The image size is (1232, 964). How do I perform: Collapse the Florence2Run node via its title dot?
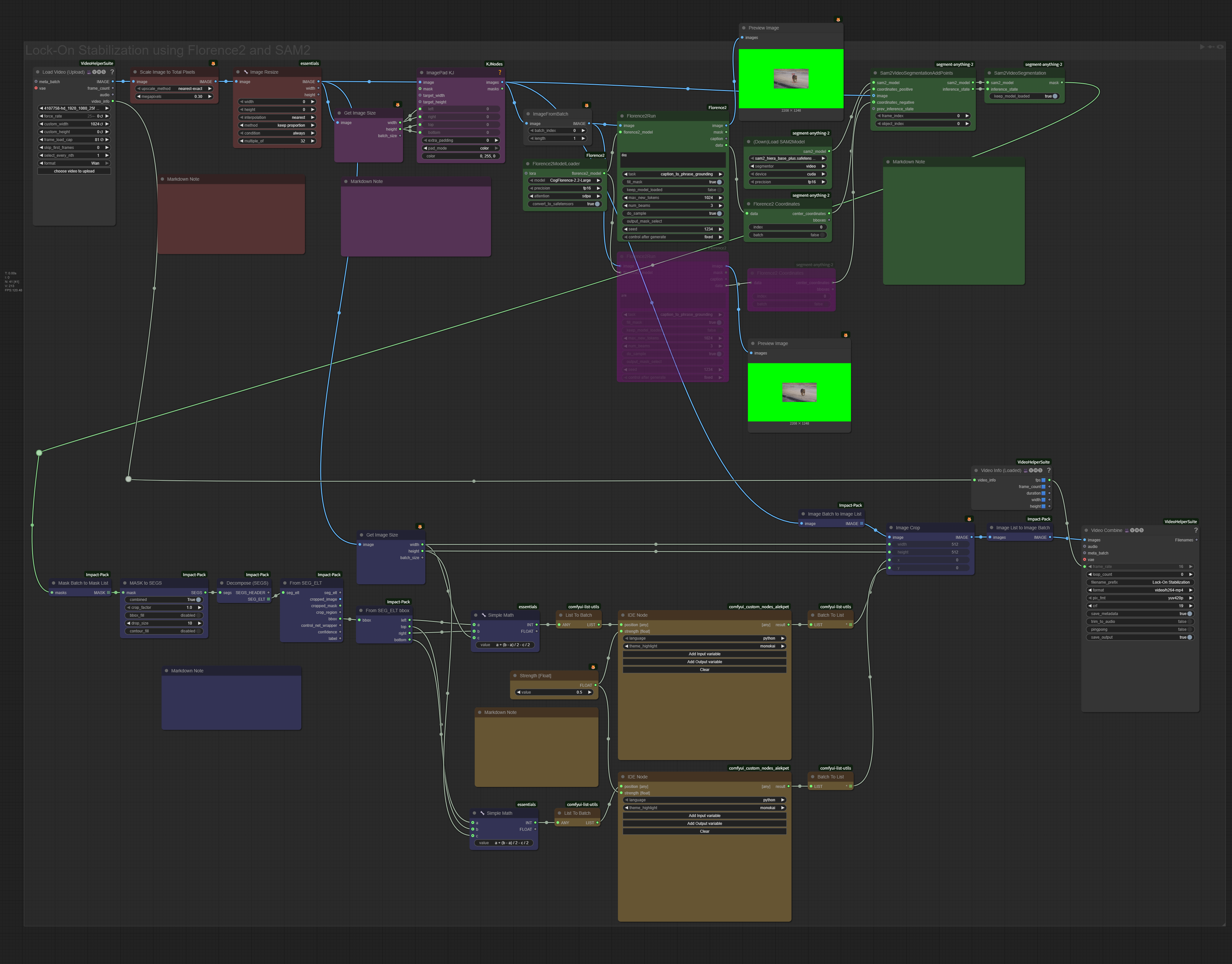[x=622, y=116]
